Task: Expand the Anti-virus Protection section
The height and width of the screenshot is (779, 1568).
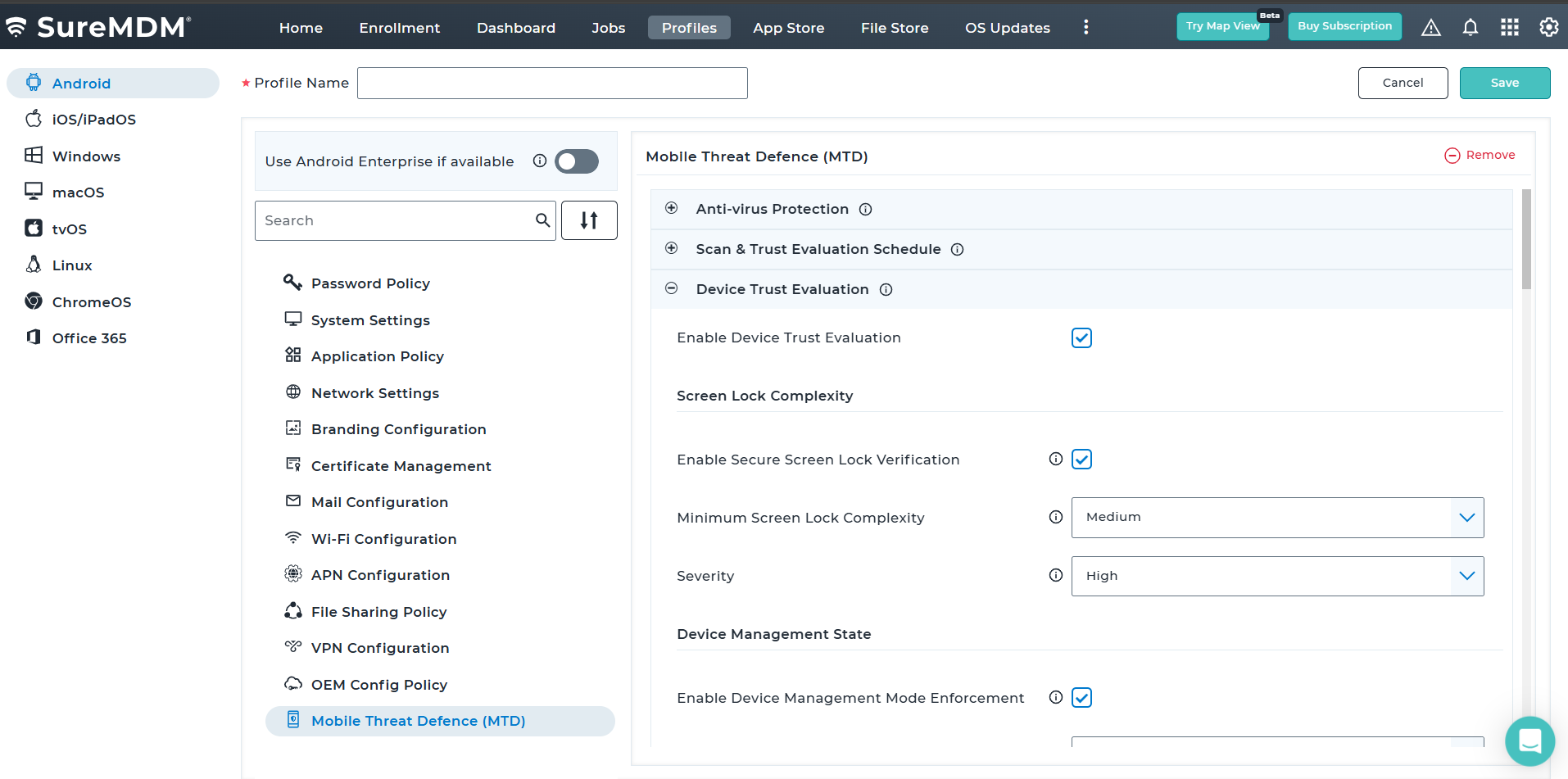Action: point(672,209)
